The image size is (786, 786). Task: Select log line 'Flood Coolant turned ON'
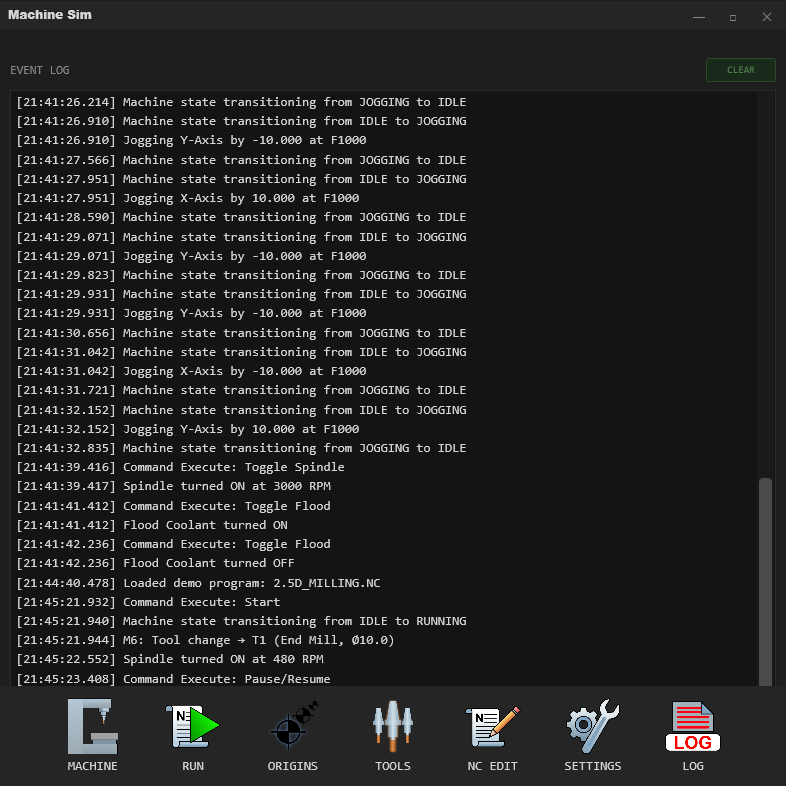(151, 525)
